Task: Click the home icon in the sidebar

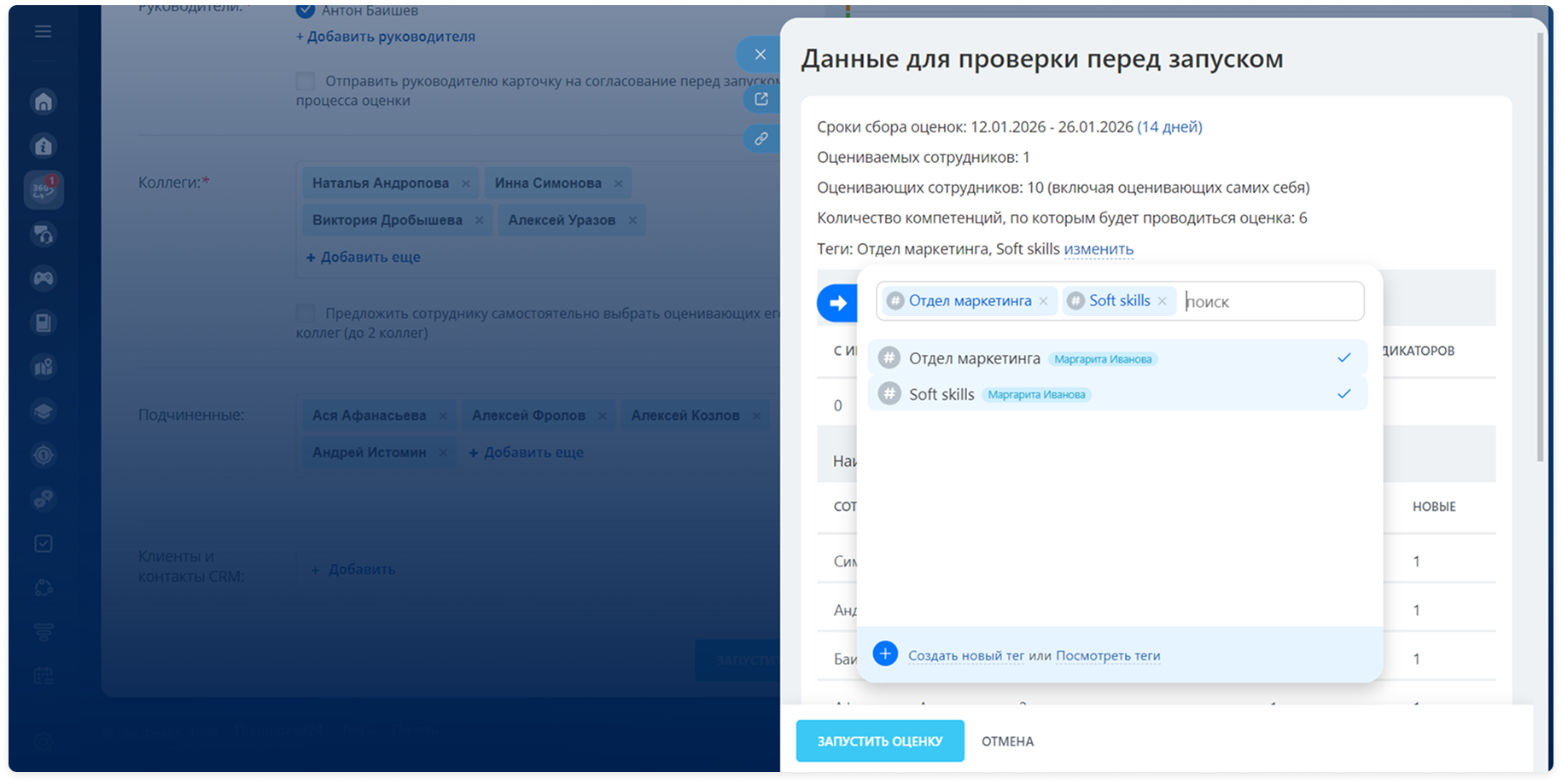Action: 44,102
